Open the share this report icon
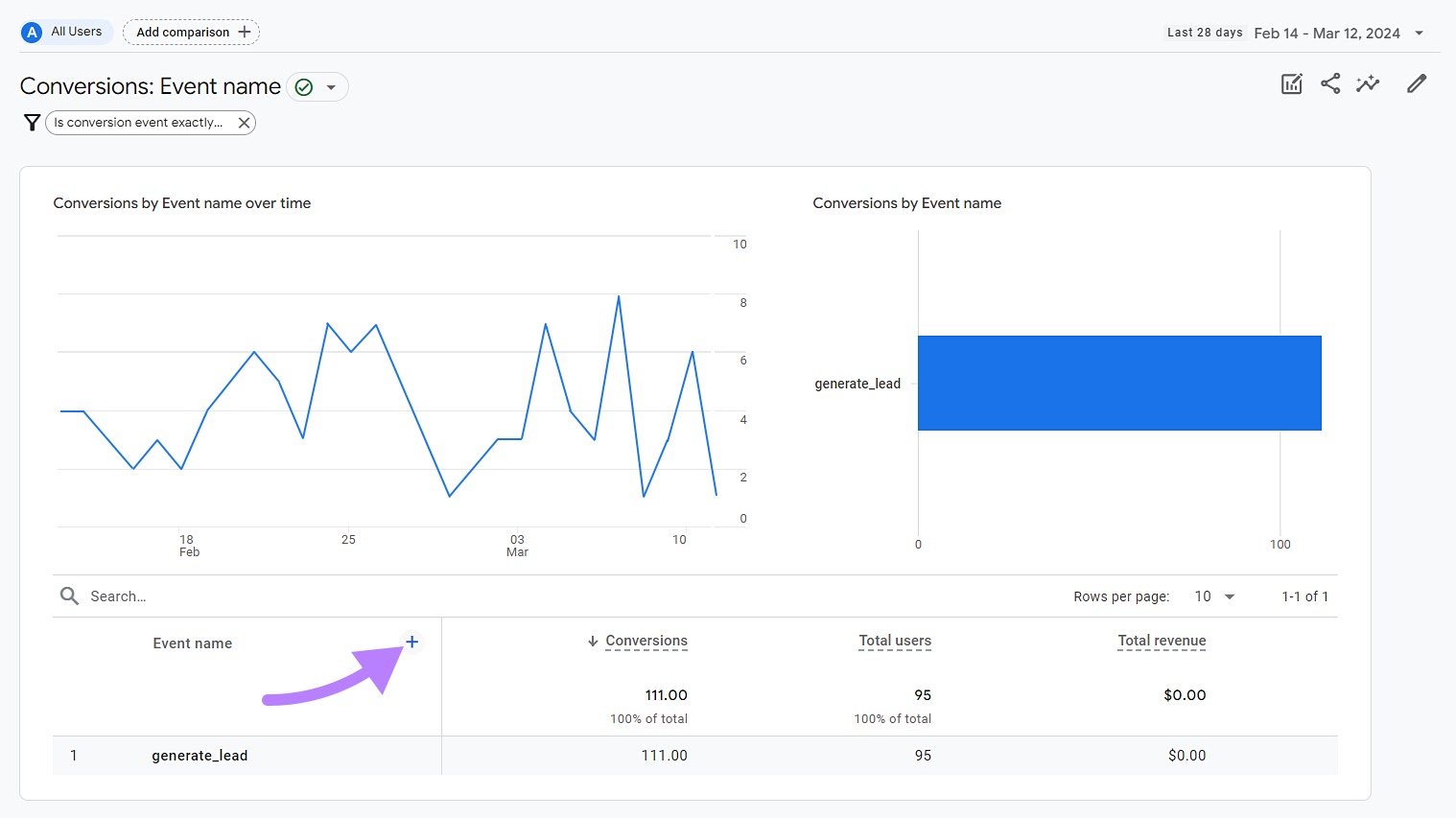Image resolution: width=1456 pixels, height=818 pixels. tap(1330, 83)
